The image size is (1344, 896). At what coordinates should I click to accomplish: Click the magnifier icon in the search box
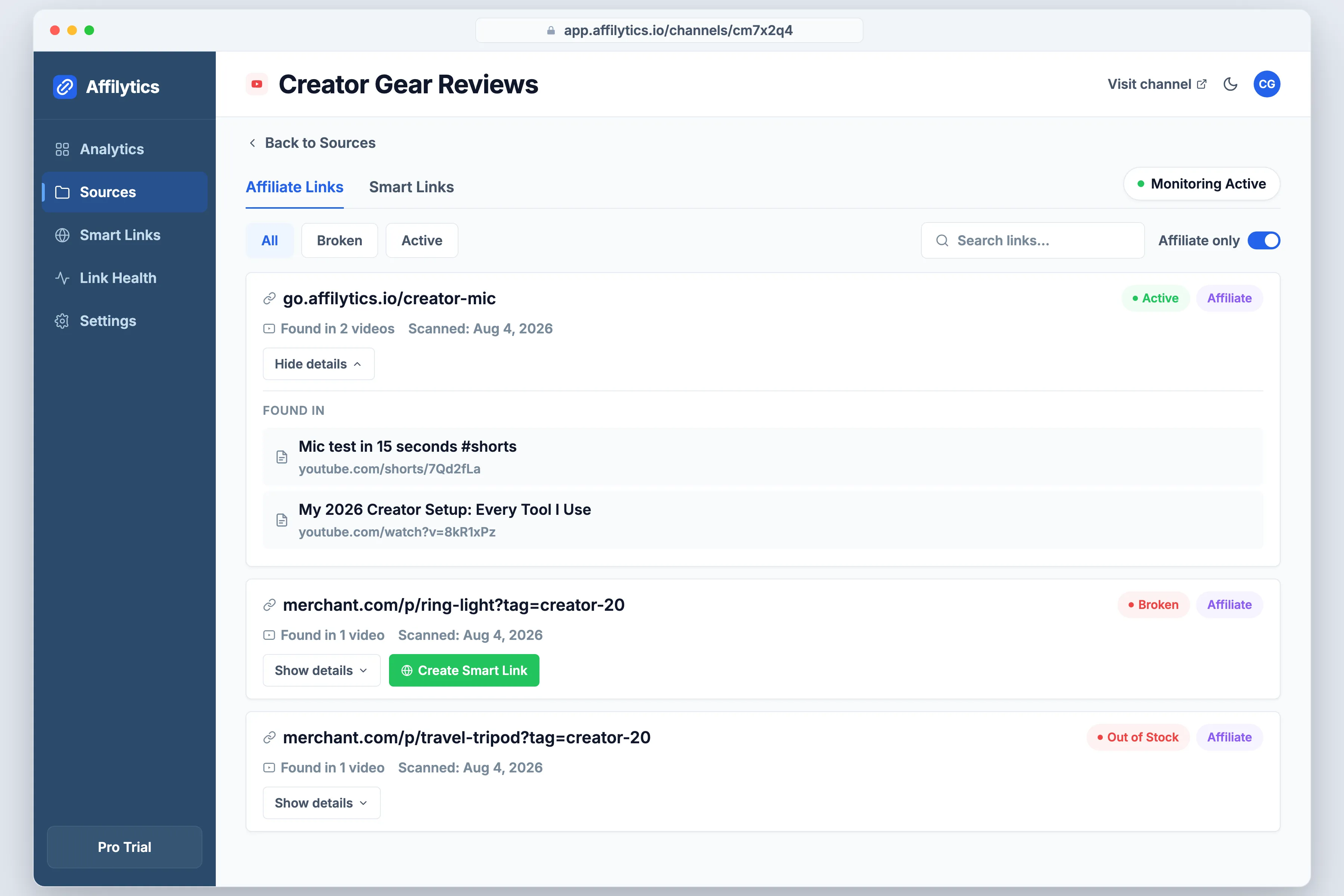point(942,240)
